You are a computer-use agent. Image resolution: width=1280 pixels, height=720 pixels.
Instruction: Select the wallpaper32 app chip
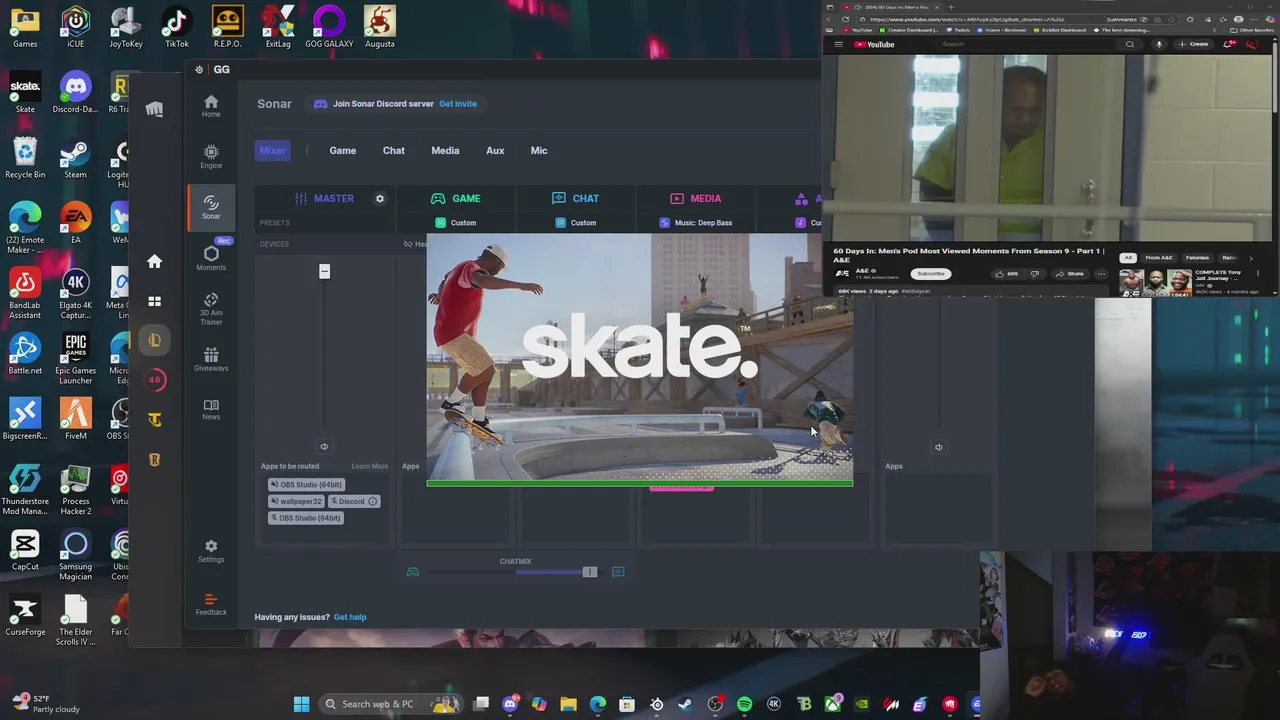296,501
